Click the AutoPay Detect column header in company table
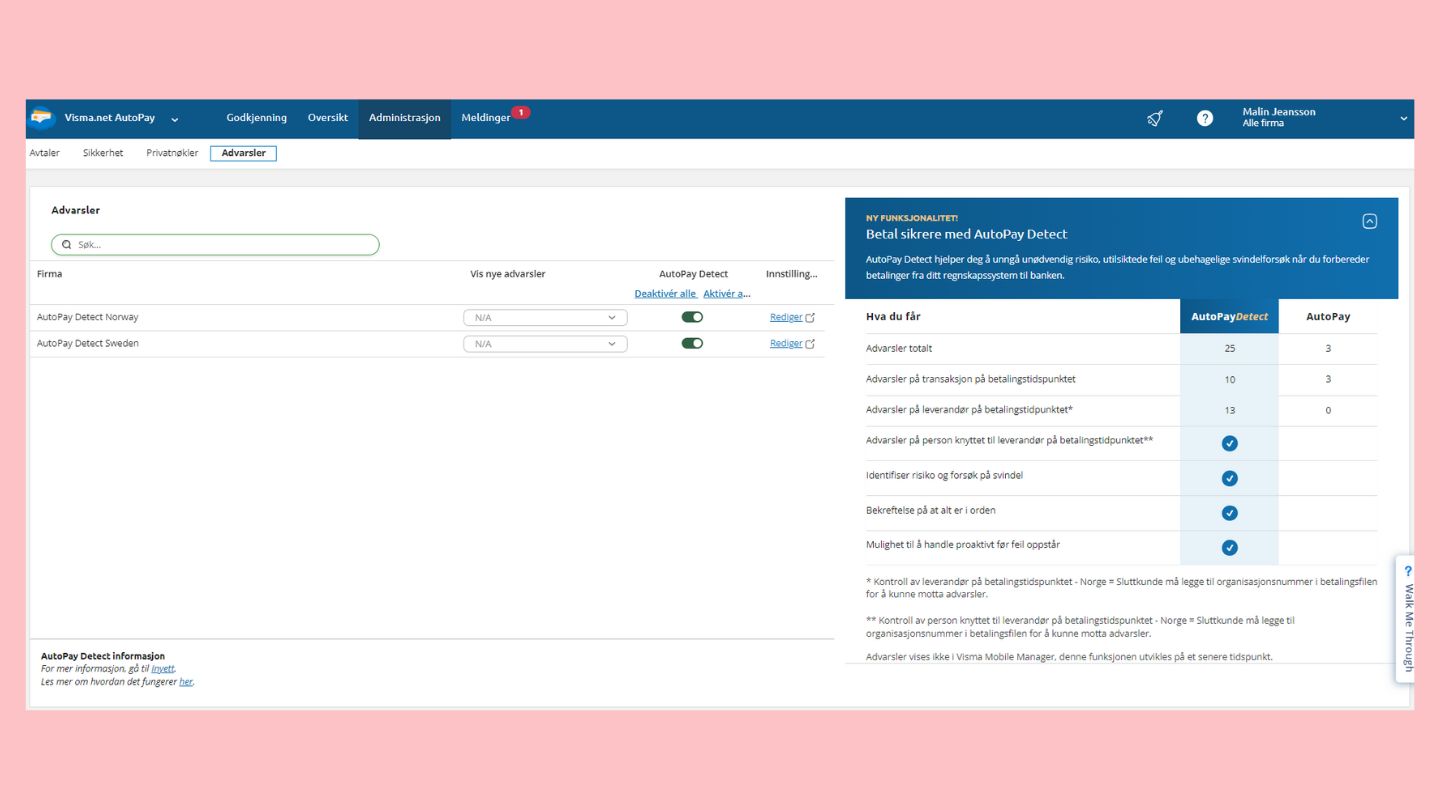 click(693, 274)
